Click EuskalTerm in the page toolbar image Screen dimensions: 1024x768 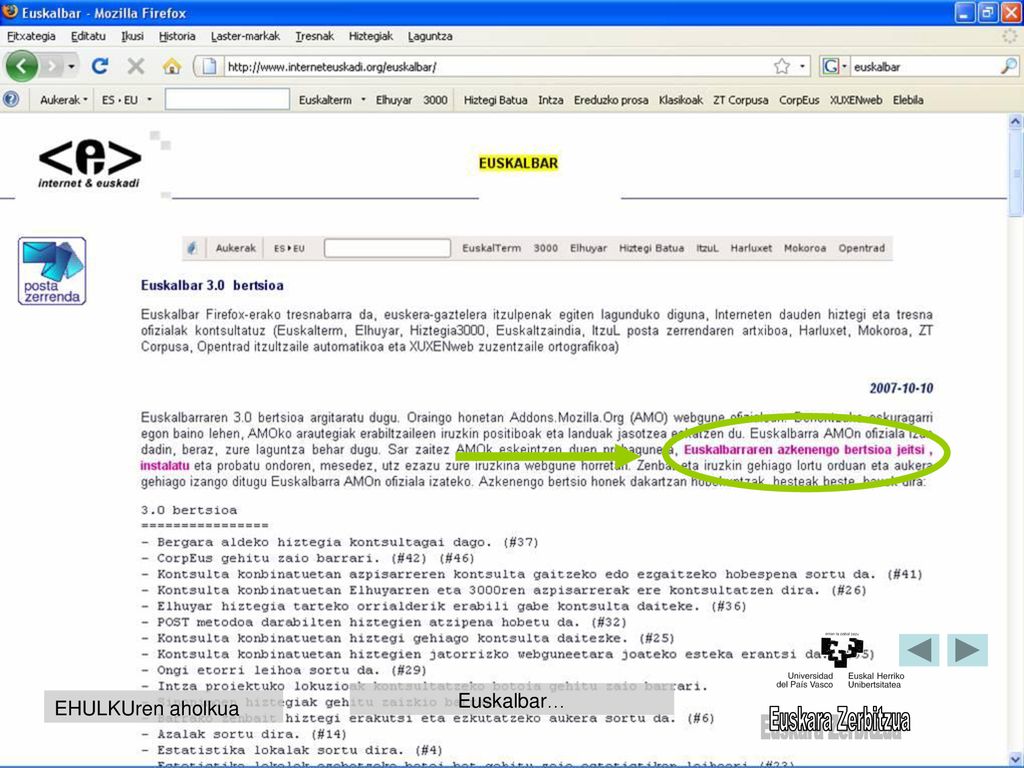(491, 248)
